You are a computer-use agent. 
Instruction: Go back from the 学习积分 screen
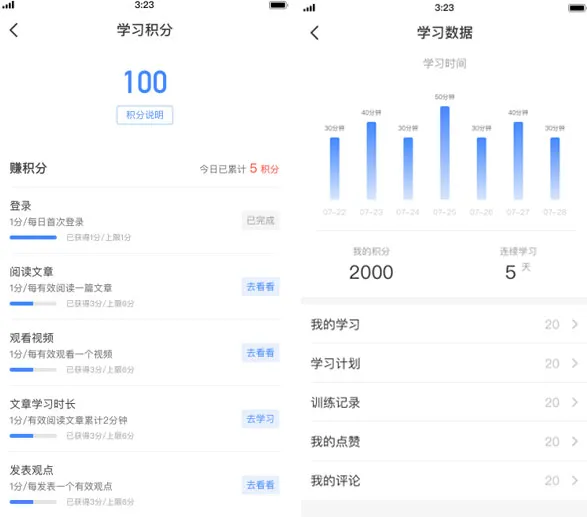[x=14, y=30]
